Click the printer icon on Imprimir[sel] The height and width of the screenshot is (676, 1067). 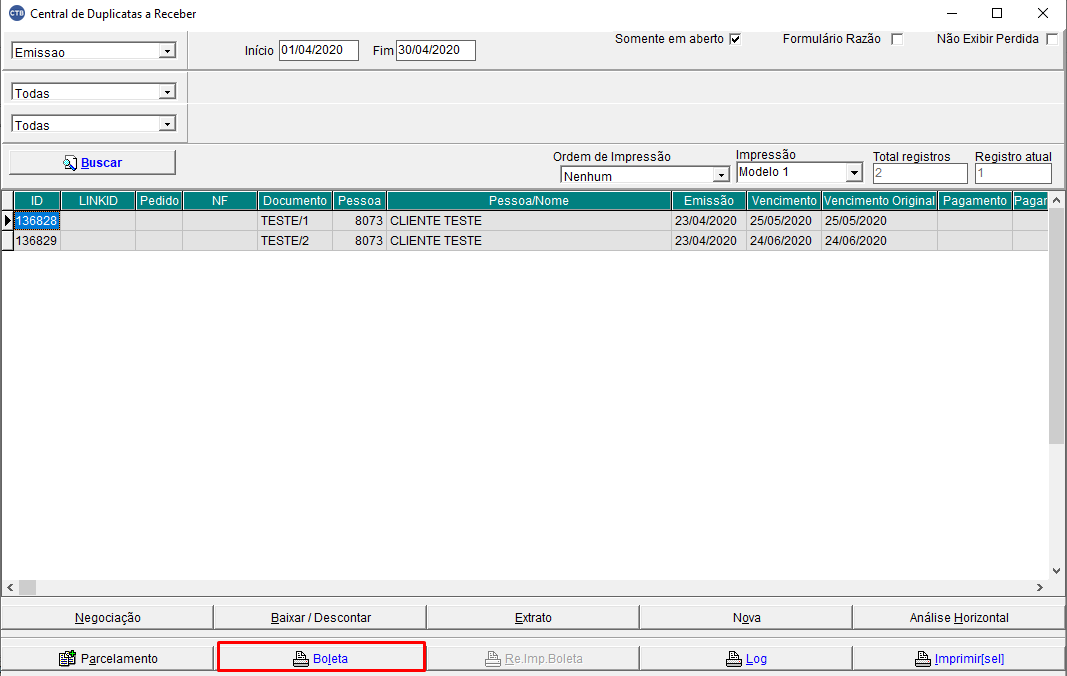coord(923,659)
